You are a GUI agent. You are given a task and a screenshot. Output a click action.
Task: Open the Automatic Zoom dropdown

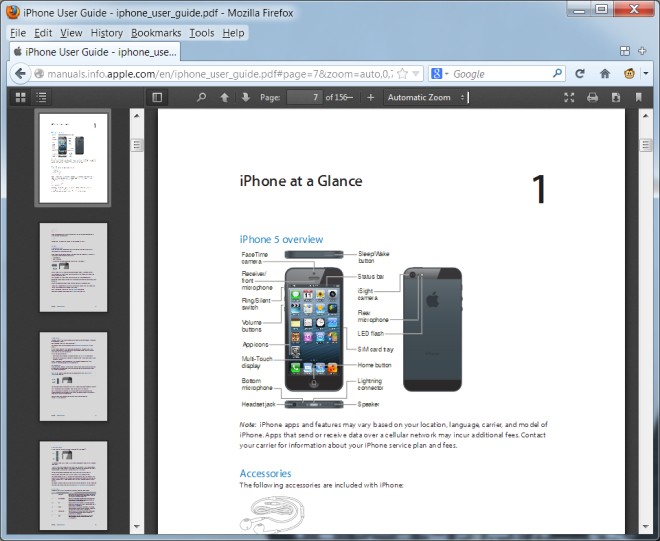tap(425, 97)
